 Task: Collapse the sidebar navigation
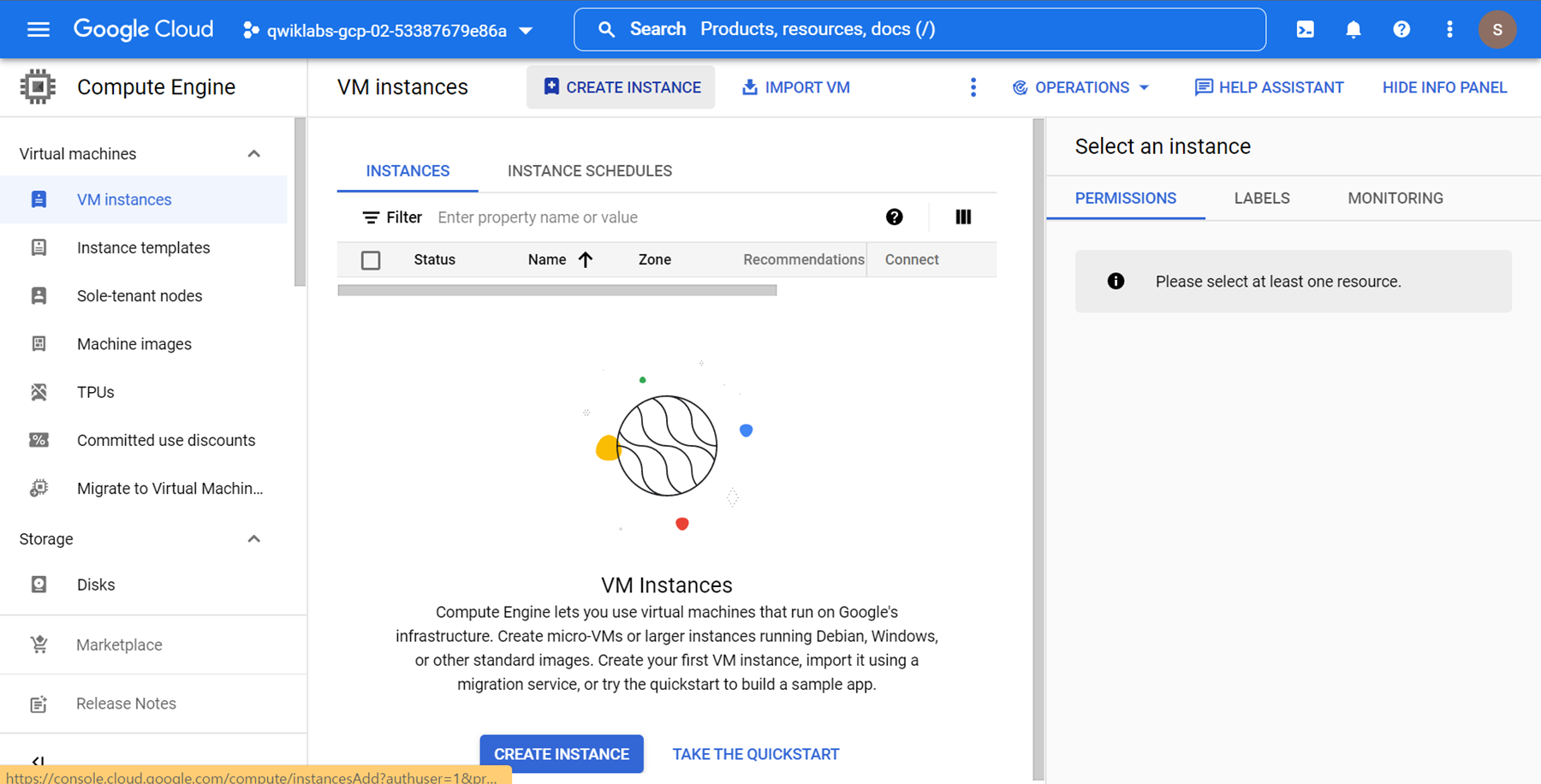tap(38, 760)
